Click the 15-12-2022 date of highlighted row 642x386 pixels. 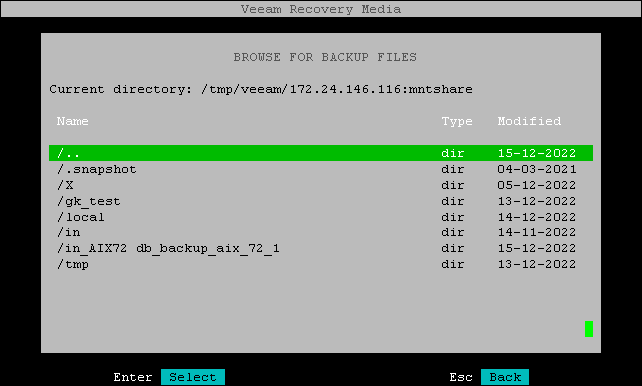(x=537, y=153)
